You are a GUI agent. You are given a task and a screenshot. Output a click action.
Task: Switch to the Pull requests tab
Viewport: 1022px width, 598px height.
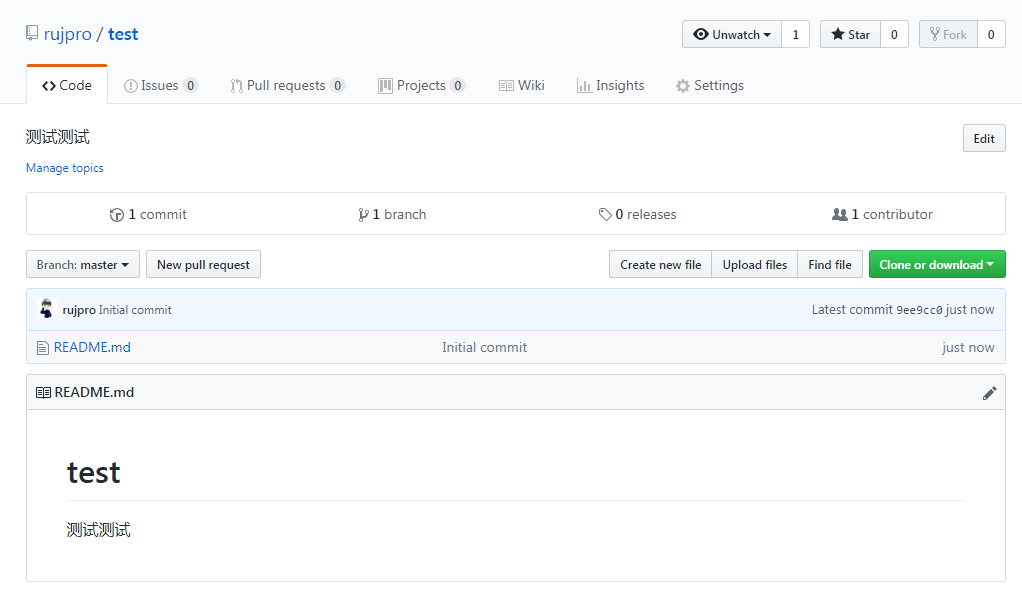(287, 85)
